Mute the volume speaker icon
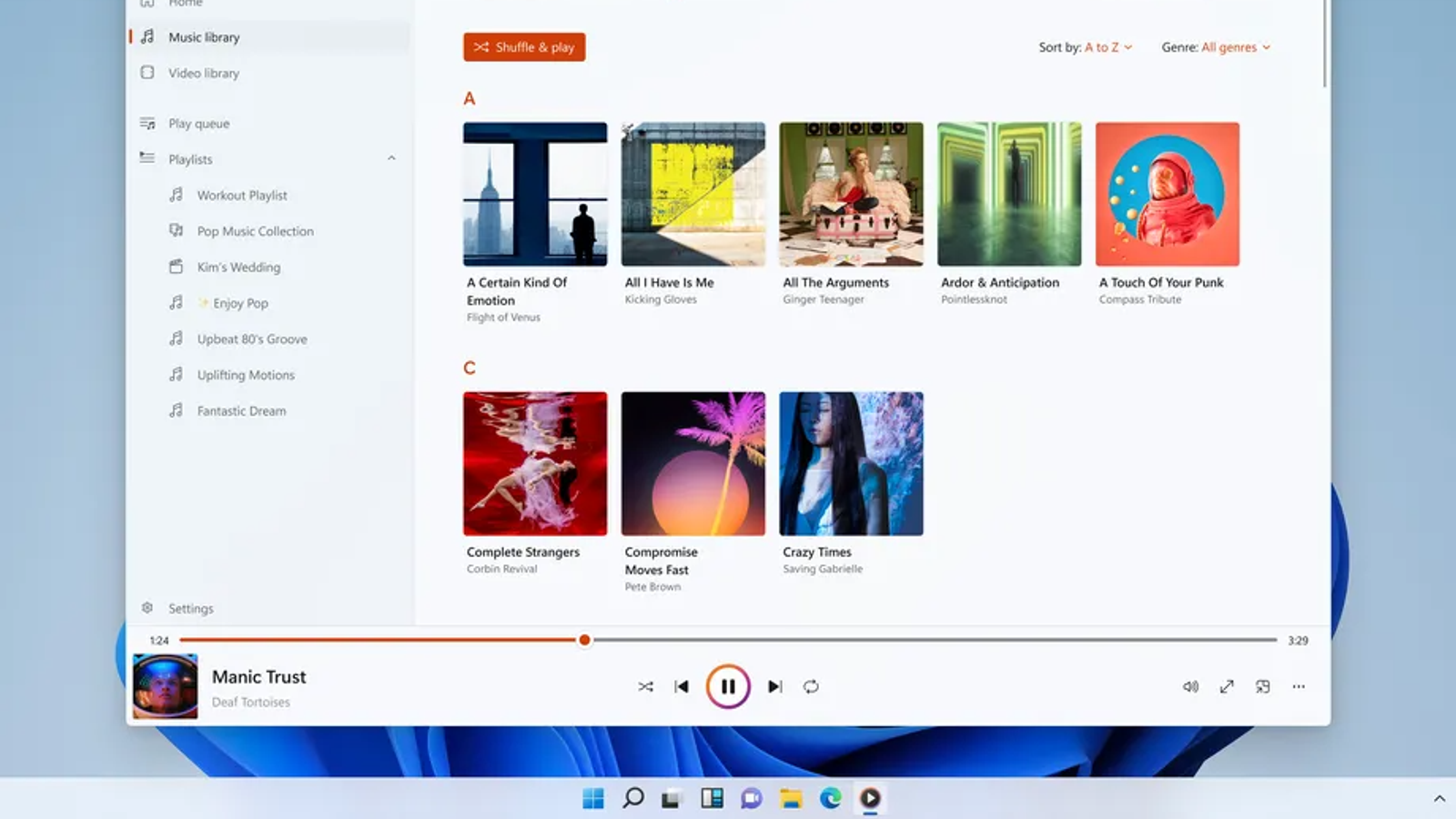The width and height of the screenshot is (1456, 819). click(x=1190, y=687)
